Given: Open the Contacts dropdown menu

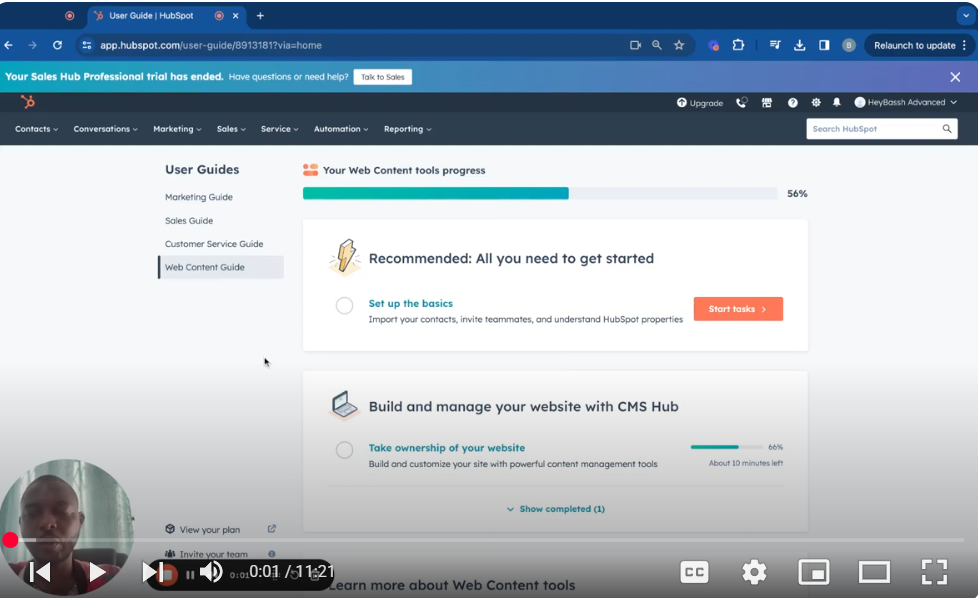Looking at the screenshot, I should [x=36, y=129].
